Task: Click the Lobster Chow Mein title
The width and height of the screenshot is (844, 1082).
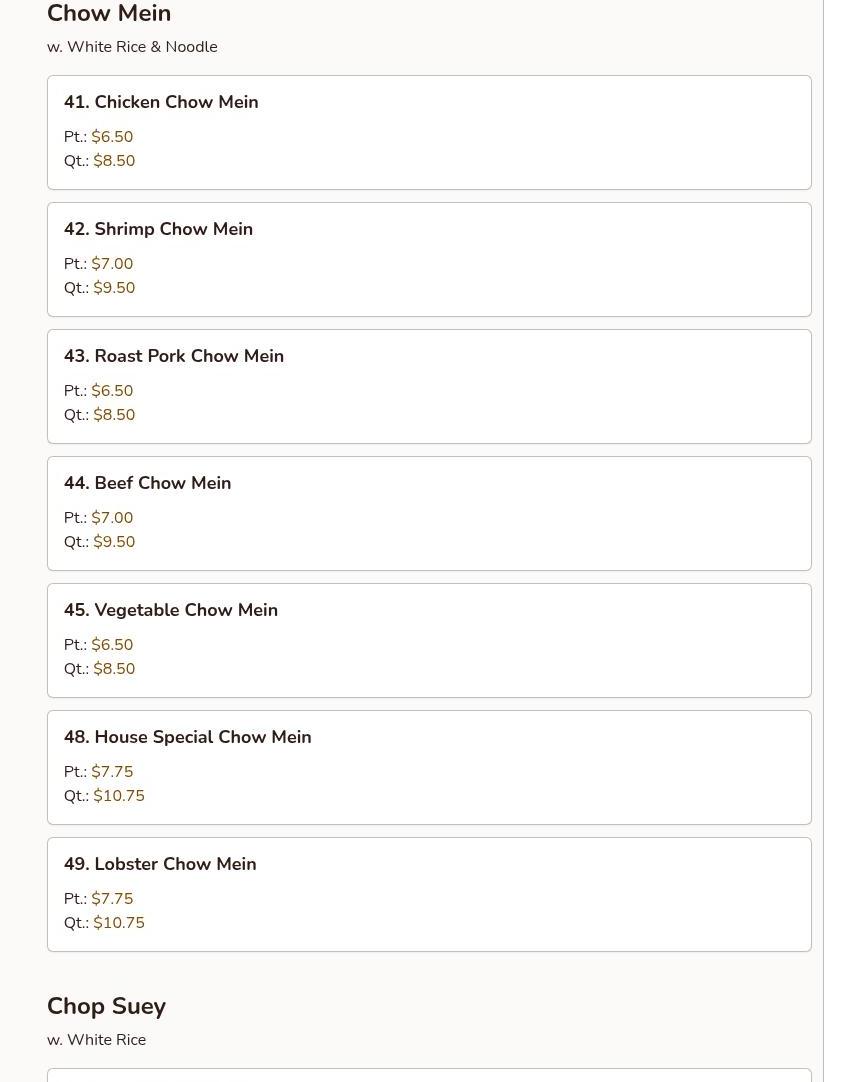Action: click(160, 864)
